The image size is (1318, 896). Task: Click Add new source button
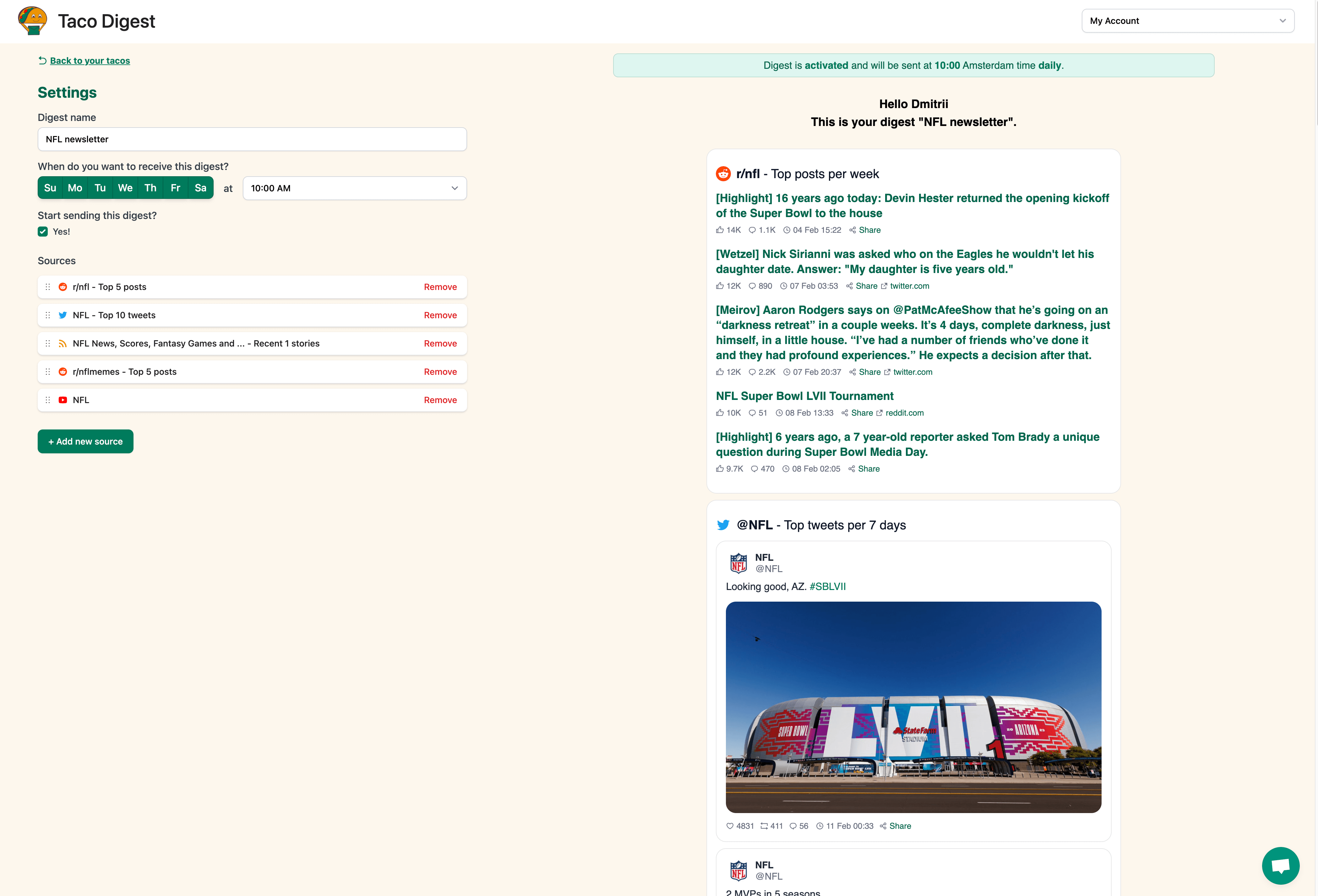(86, 441)
